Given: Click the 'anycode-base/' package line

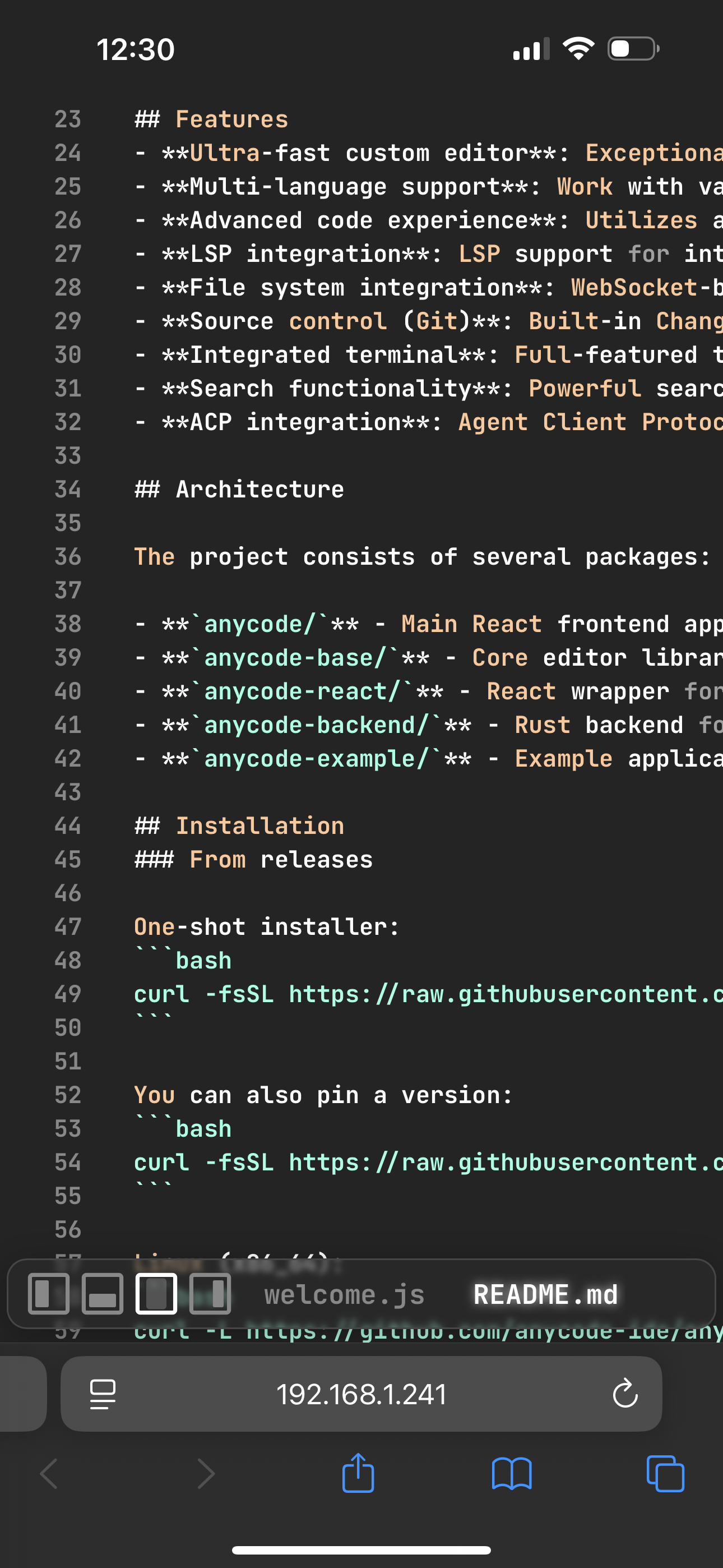Looking at the screenshot, I should 428,657.
